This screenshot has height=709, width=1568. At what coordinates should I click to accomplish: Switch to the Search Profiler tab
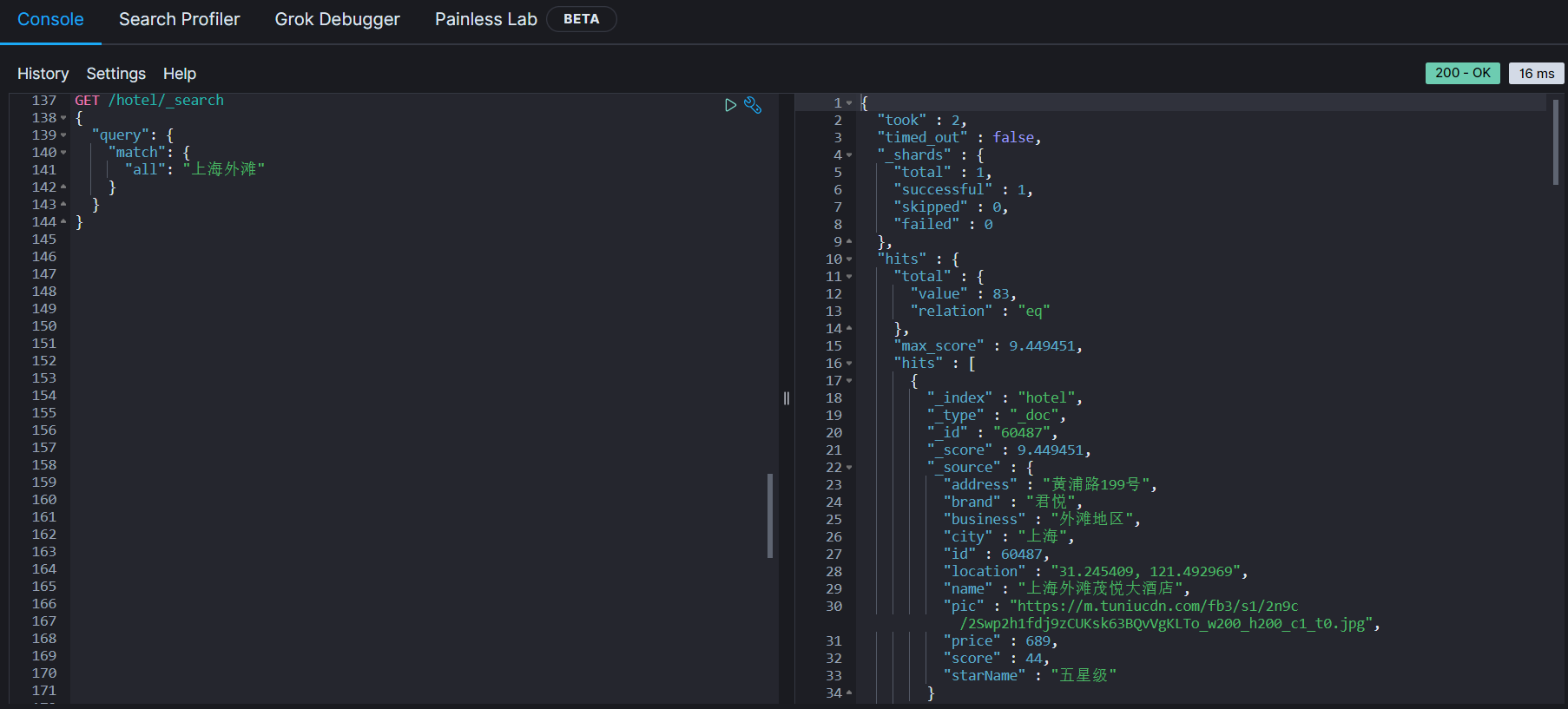pyautogui.click(x=179, y=19)
